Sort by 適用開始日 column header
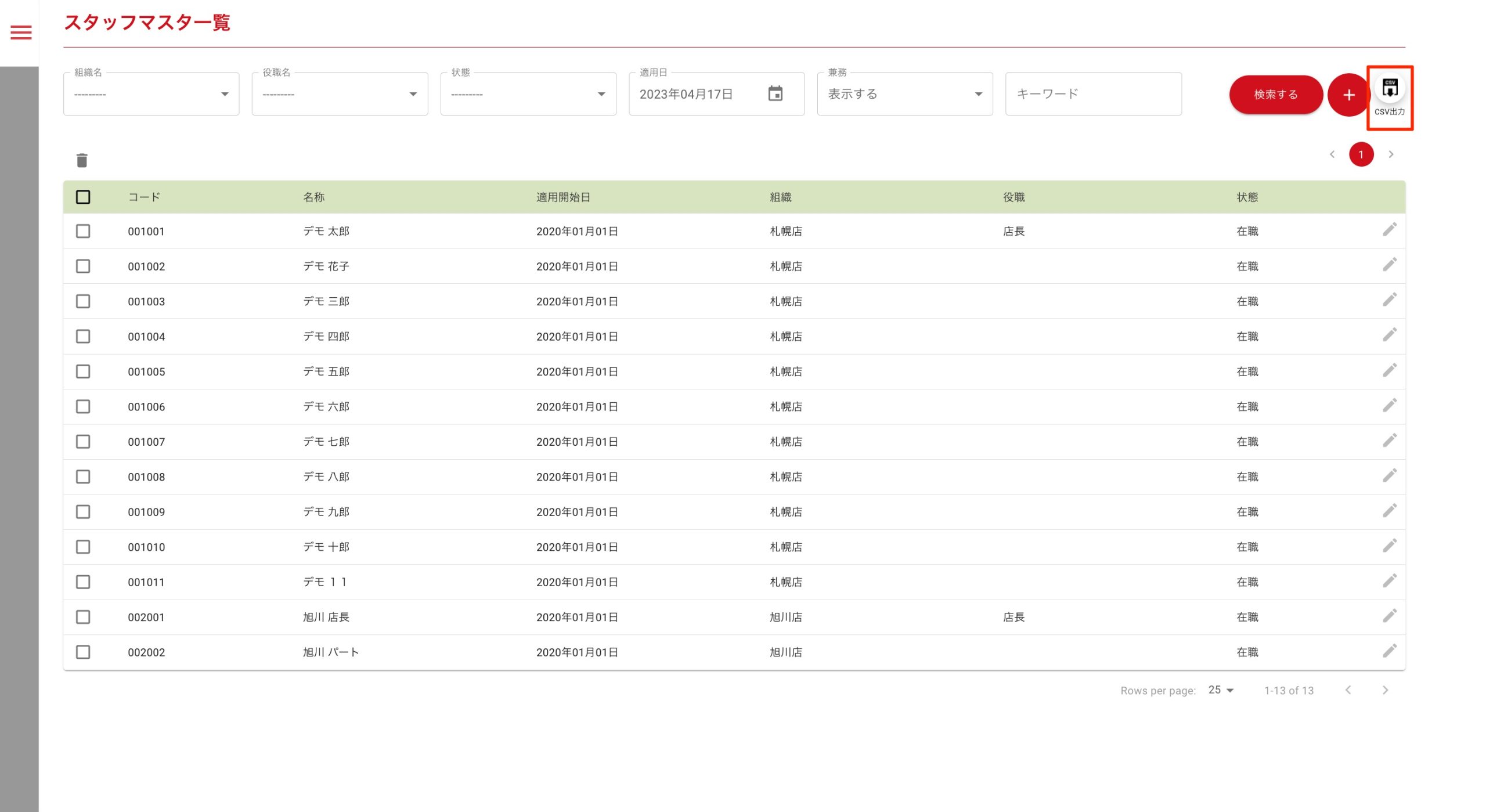 click(562, 197)
